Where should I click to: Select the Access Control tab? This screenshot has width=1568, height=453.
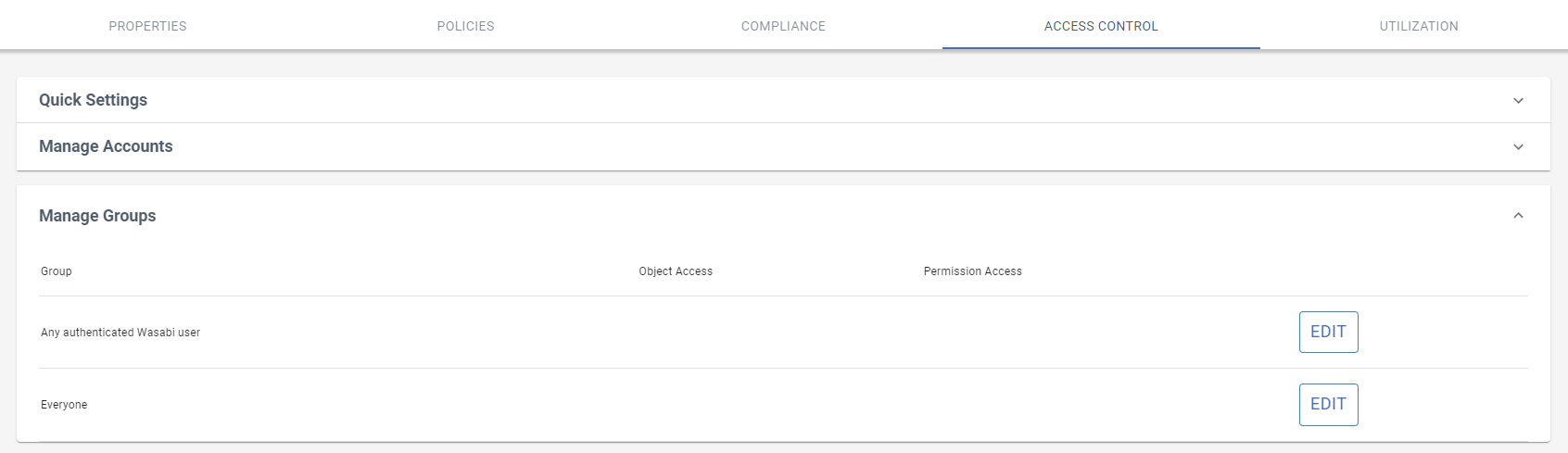coord(1101,26)
